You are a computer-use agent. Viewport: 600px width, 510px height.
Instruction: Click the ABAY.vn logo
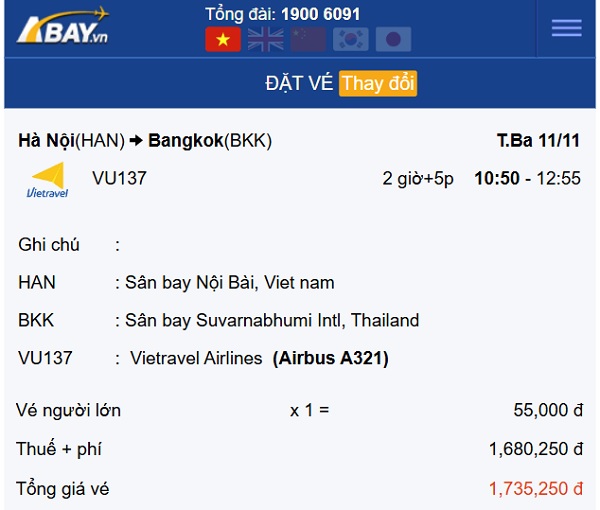click(62, 28)
